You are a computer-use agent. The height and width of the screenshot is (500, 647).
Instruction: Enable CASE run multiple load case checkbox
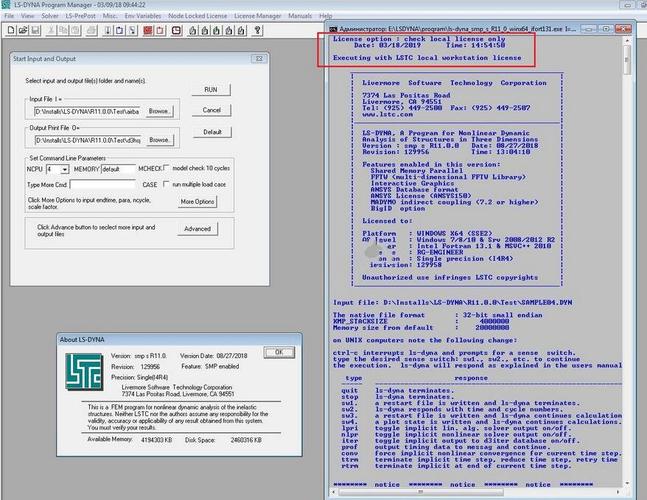[x=166, y=184]
